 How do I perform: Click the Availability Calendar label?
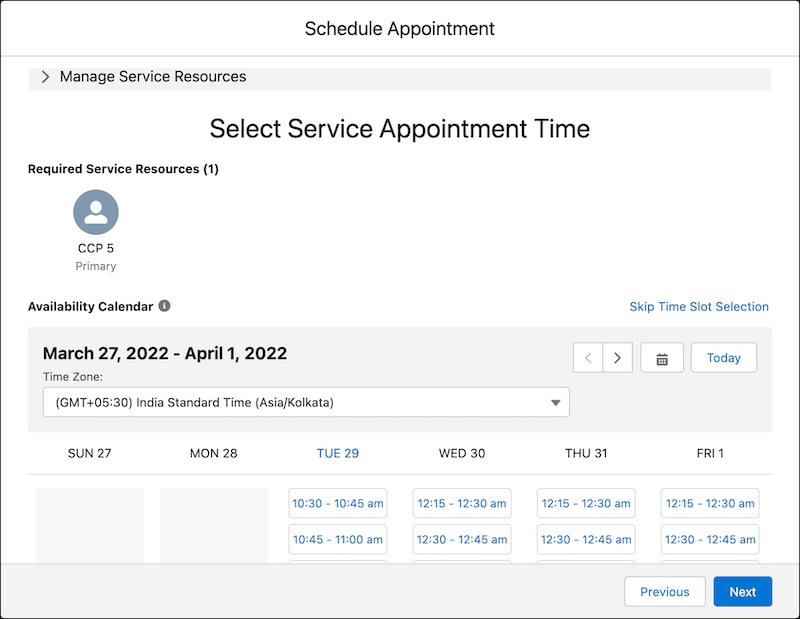[90, 306]
